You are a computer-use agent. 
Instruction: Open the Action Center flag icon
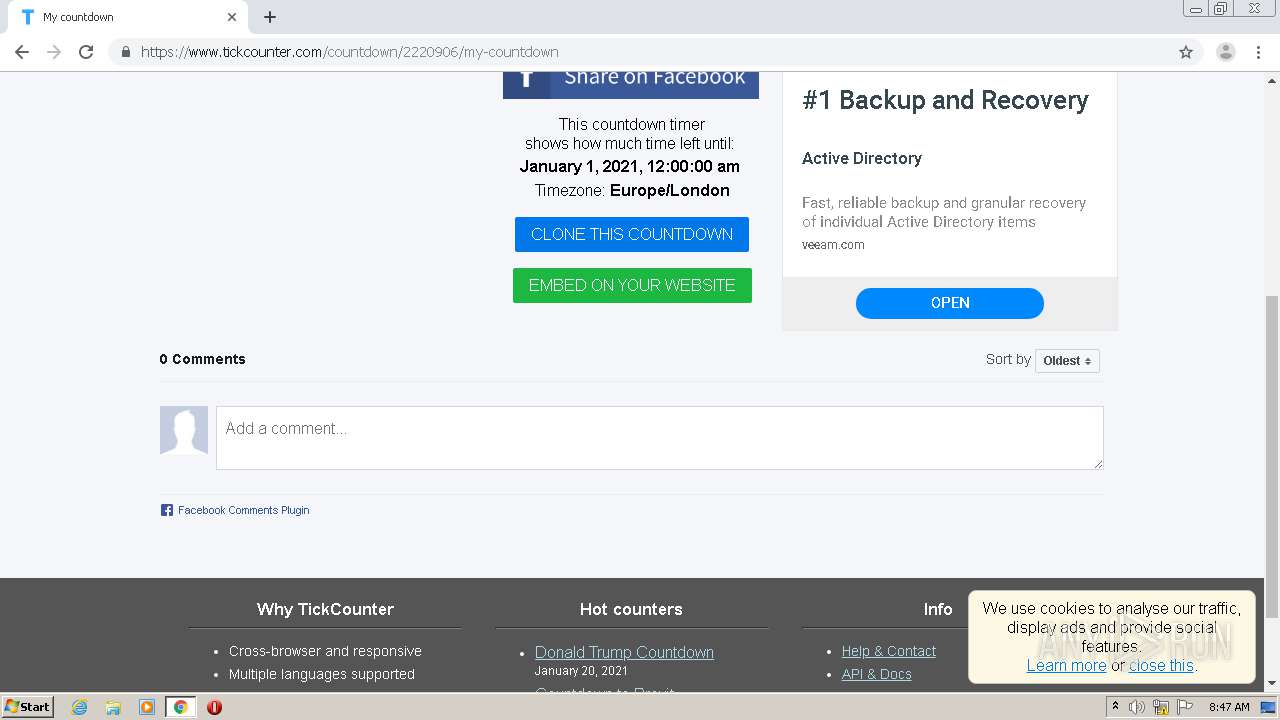1184,707
